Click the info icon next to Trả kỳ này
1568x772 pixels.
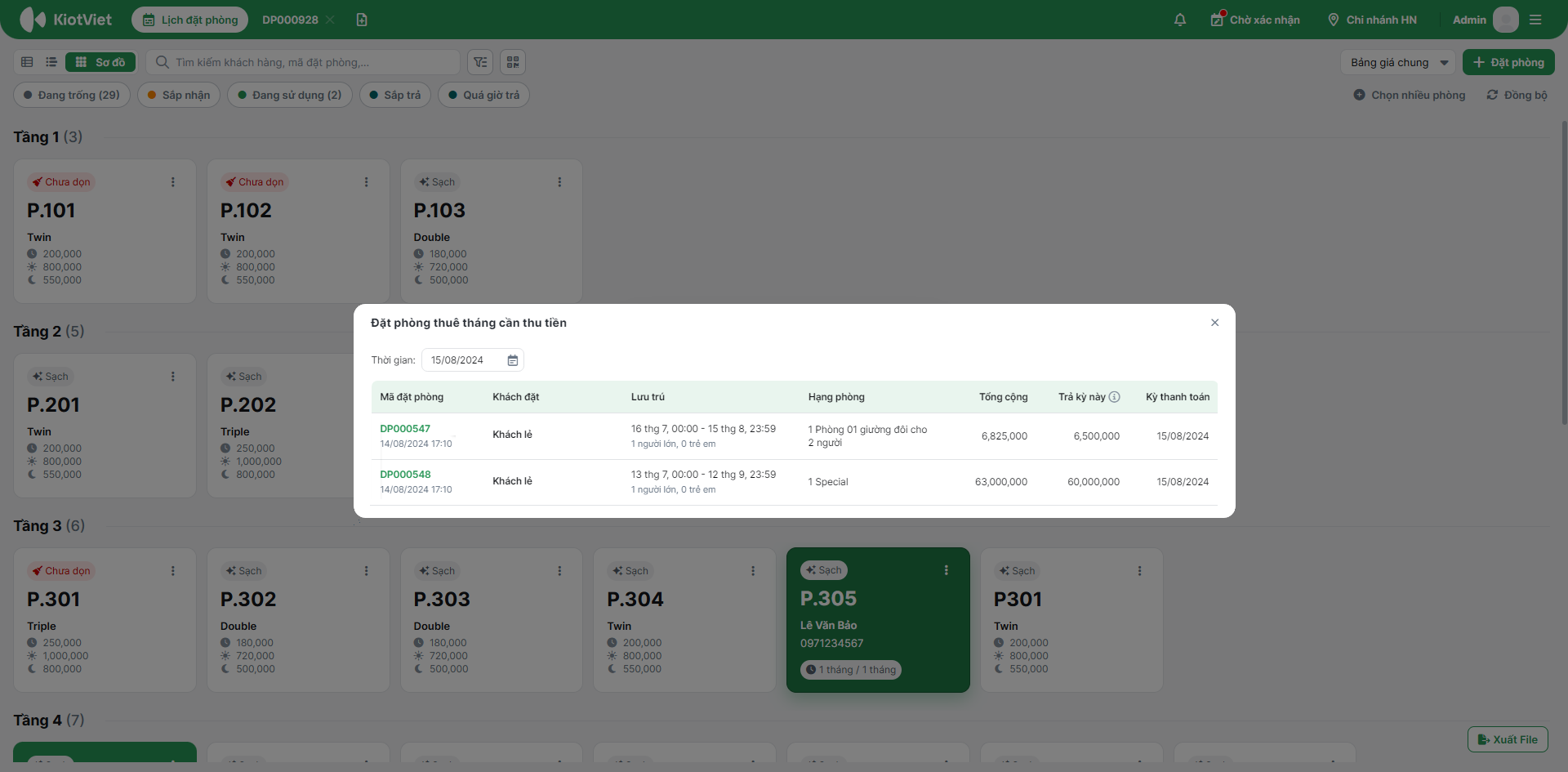[x=1114, y=397]
